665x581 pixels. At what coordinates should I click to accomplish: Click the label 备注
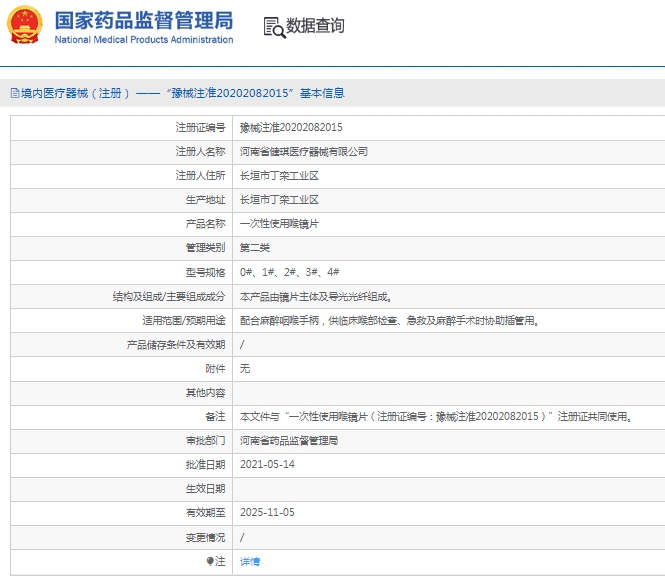pos(215,417)
